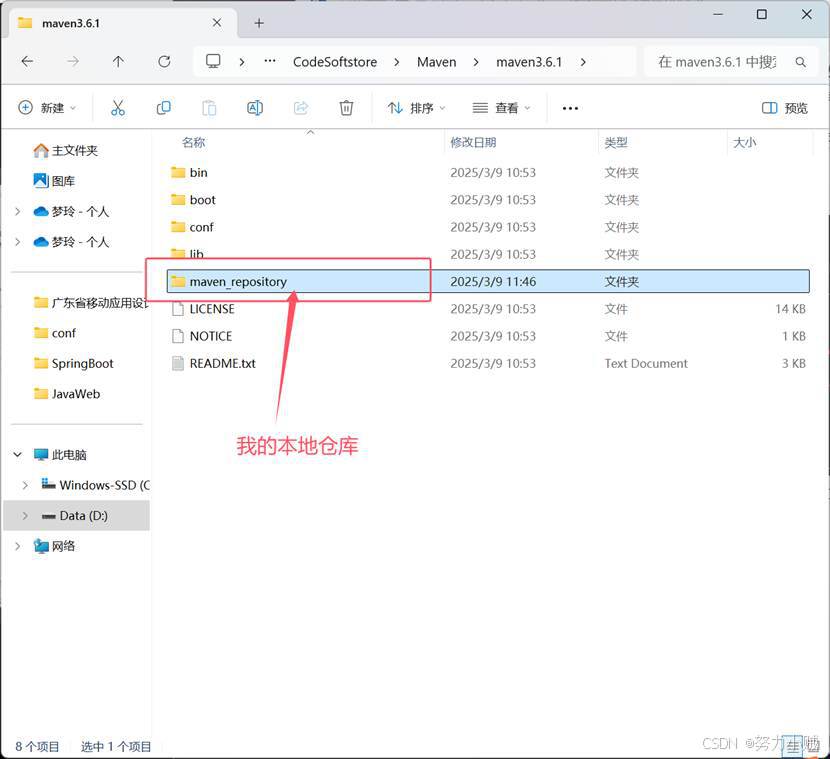Toggle the Preview pane button
830x759 pixels.
point(785,108)
